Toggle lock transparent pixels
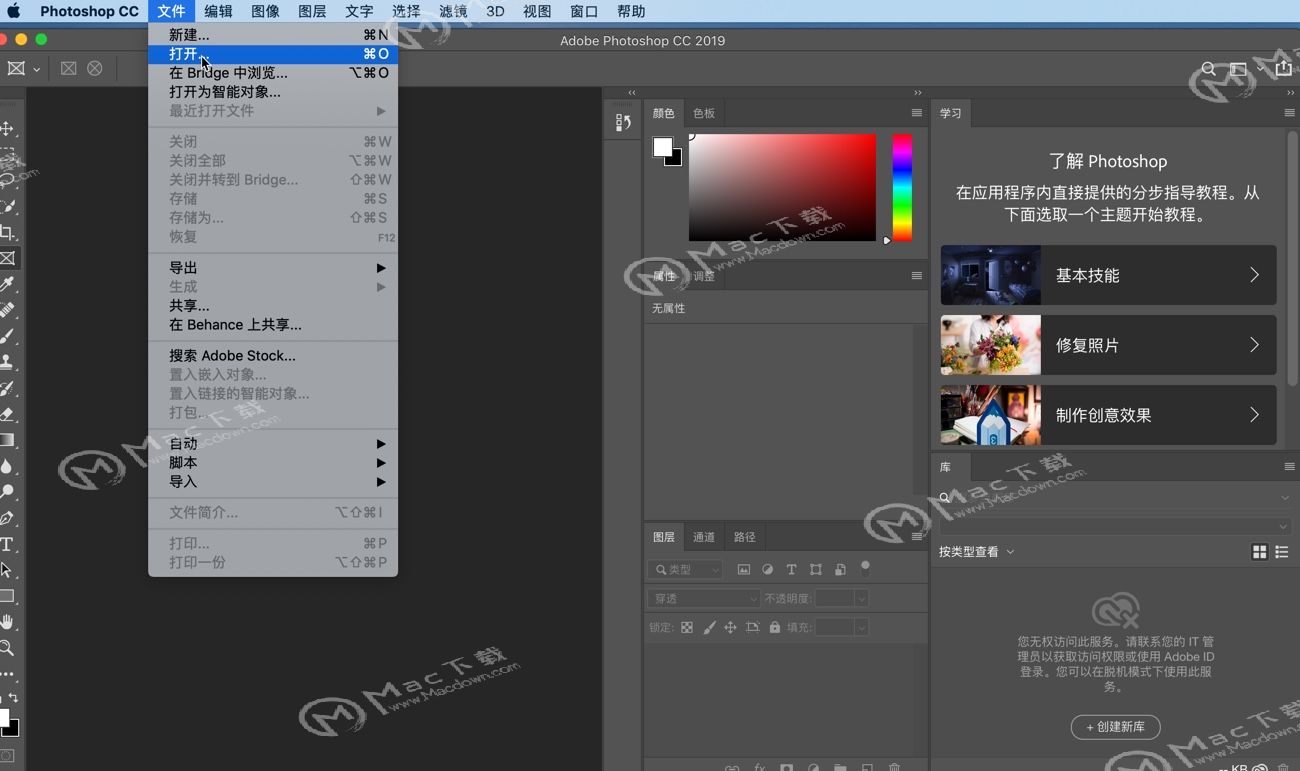This screenshot has width=1300, height=771. click(x=687, y=627)
